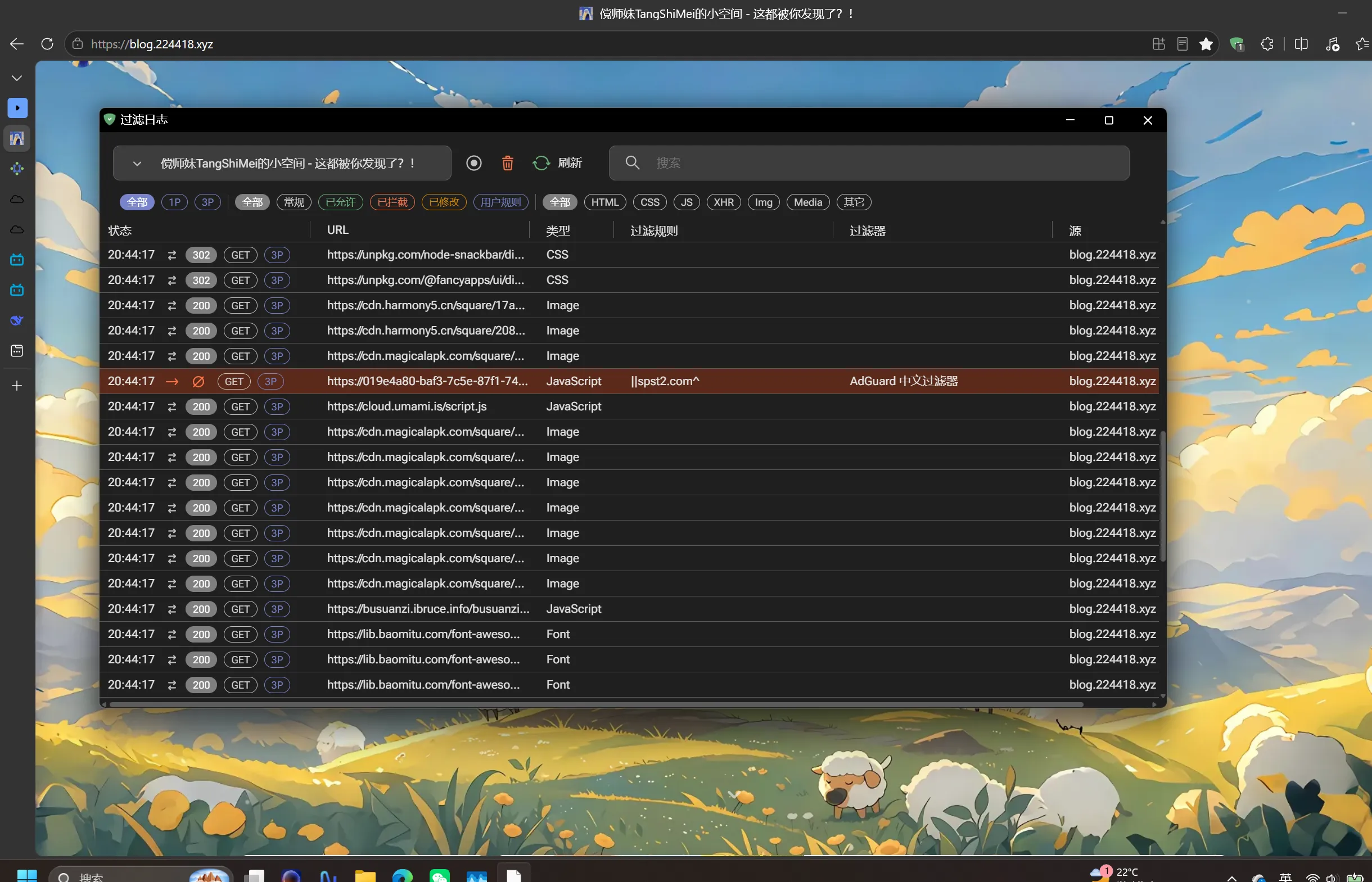This screenshot has width=1372, height=882.
Task: Select the cdn.harmony5.cn/square/17a row
Action: 629,305
